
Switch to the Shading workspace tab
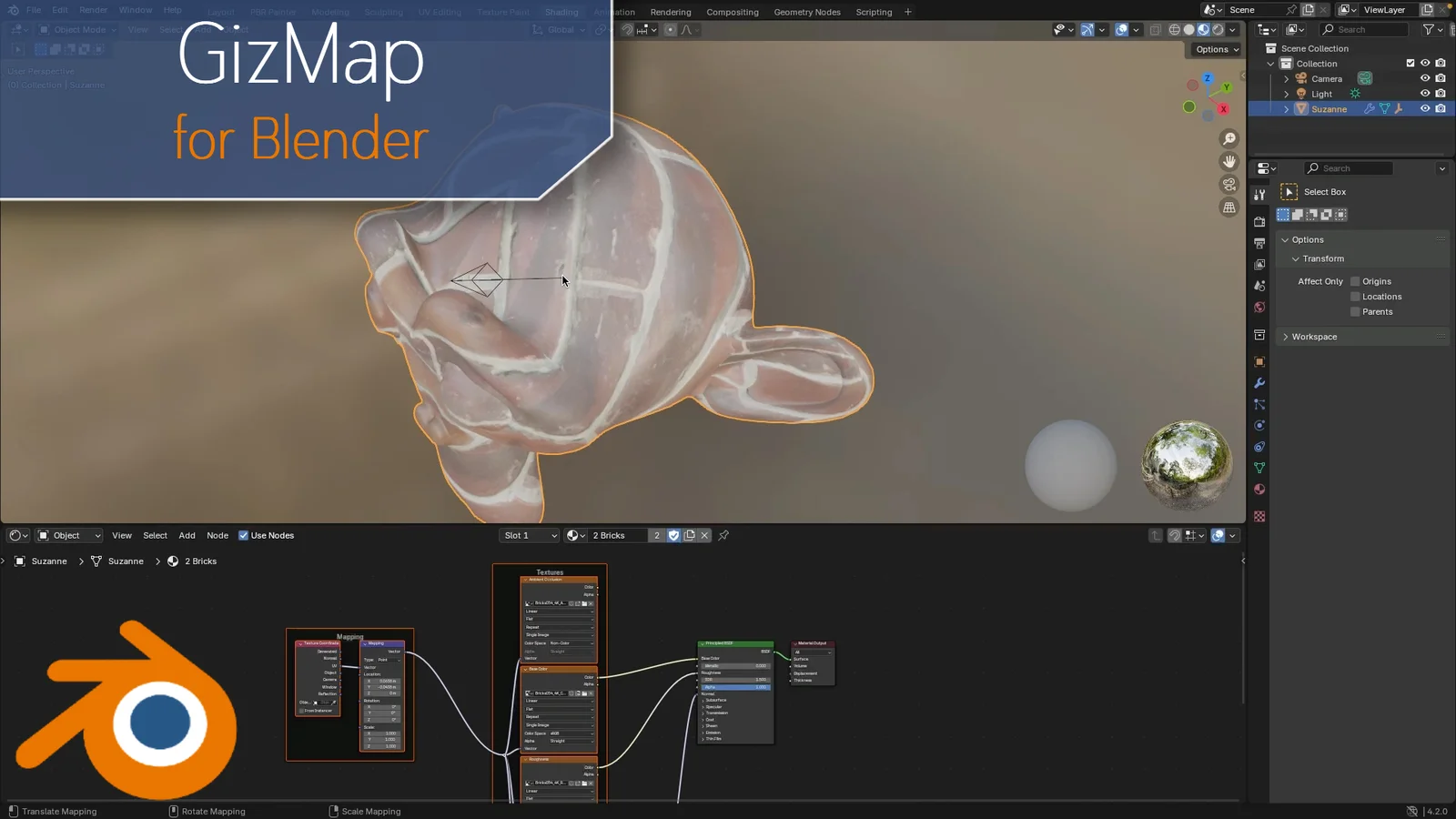tap(561, 12)
